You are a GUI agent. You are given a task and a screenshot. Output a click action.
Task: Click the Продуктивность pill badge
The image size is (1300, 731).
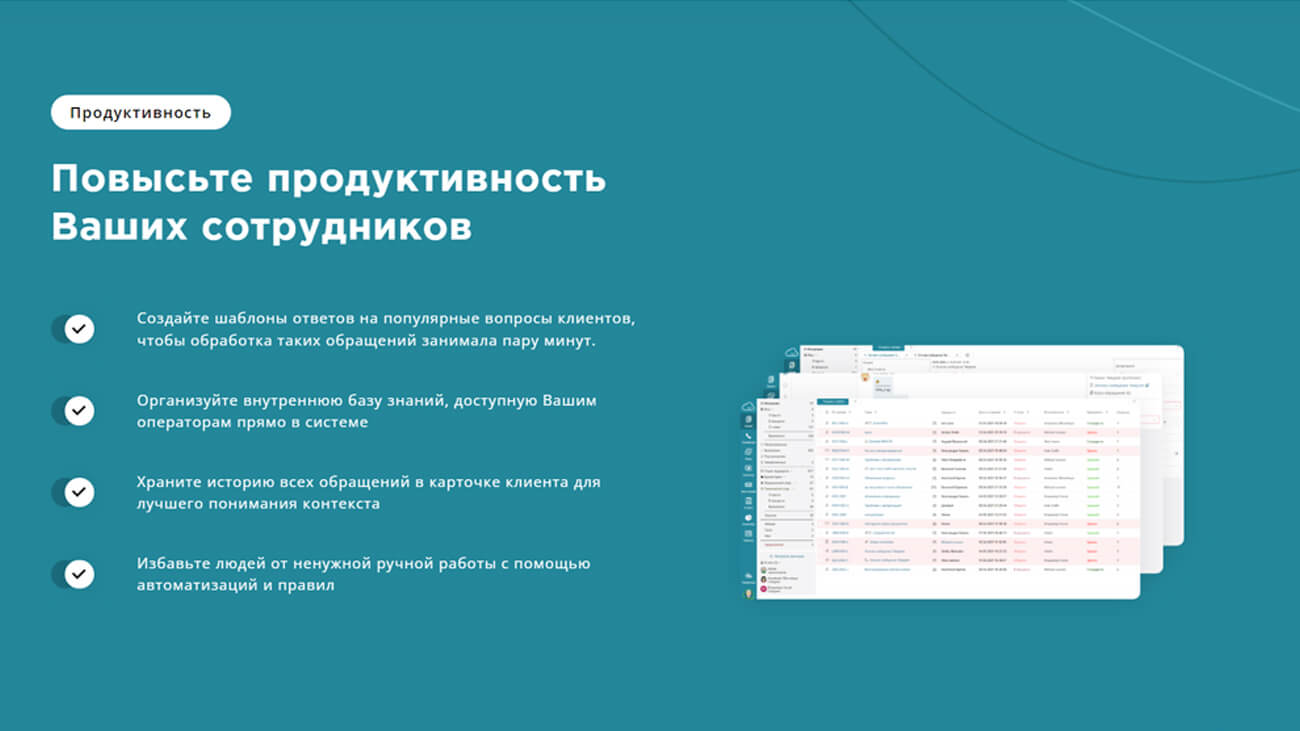click(x=140, y=112)
